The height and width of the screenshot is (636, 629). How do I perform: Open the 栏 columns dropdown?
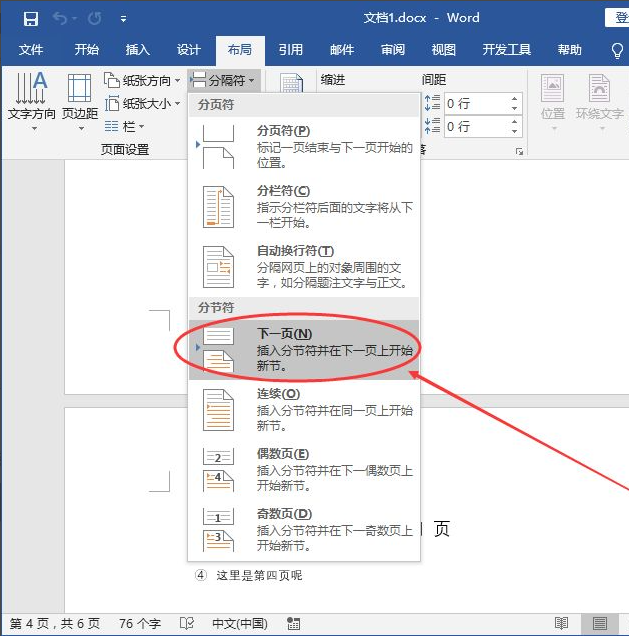(x=124, y=127)
